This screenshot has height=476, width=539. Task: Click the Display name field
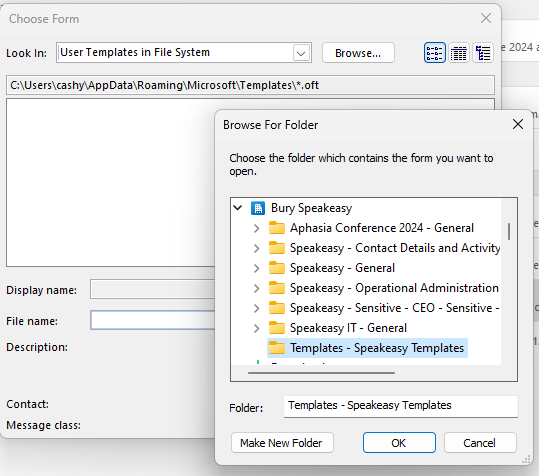153,289
